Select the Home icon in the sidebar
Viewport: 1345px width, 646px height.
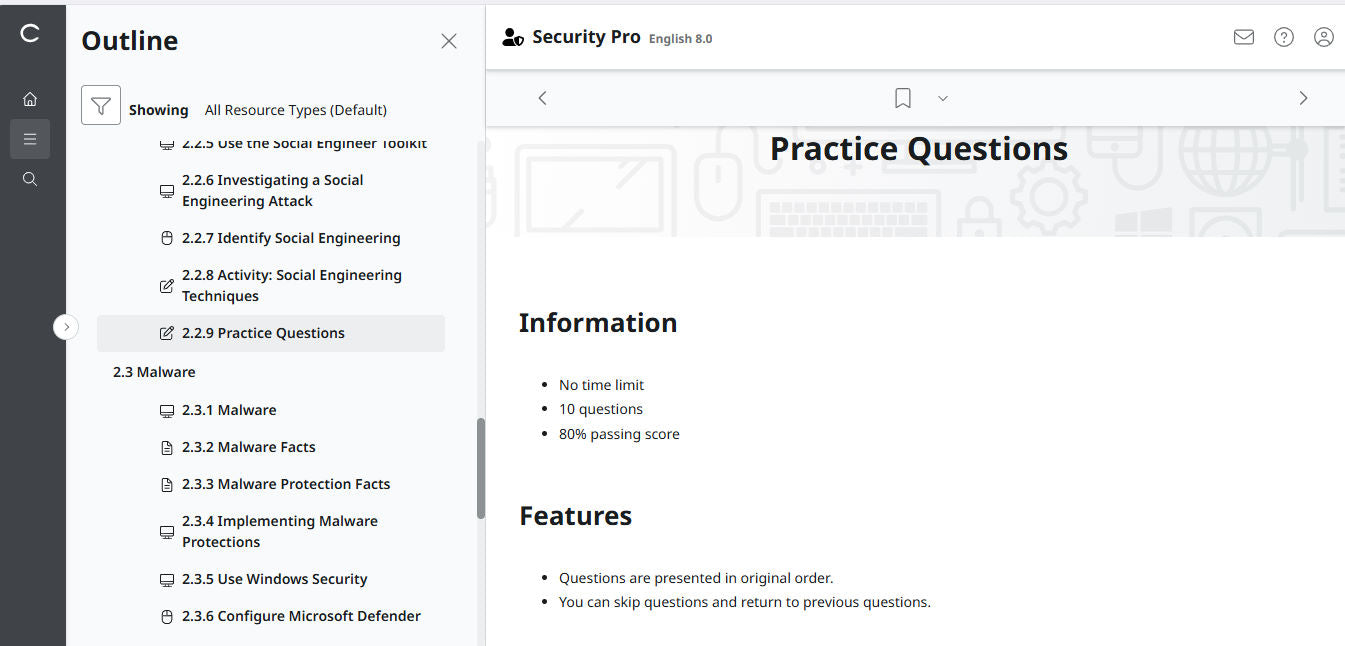click(29, 98)
